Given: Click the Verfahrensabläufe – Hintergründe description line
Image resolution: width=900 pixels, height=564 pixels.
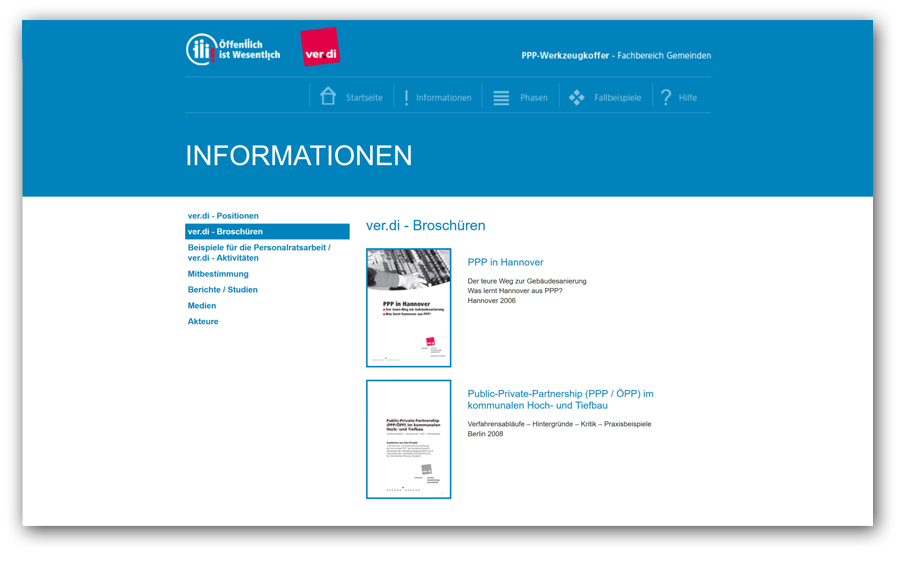Looking at the screenshot, I should pos(559,424).
